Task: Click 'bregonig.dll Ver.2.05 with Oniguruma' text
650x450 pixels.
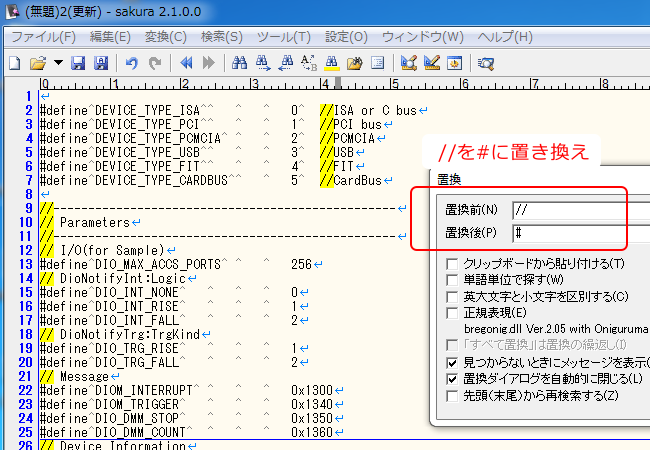Action: [556, 329]
